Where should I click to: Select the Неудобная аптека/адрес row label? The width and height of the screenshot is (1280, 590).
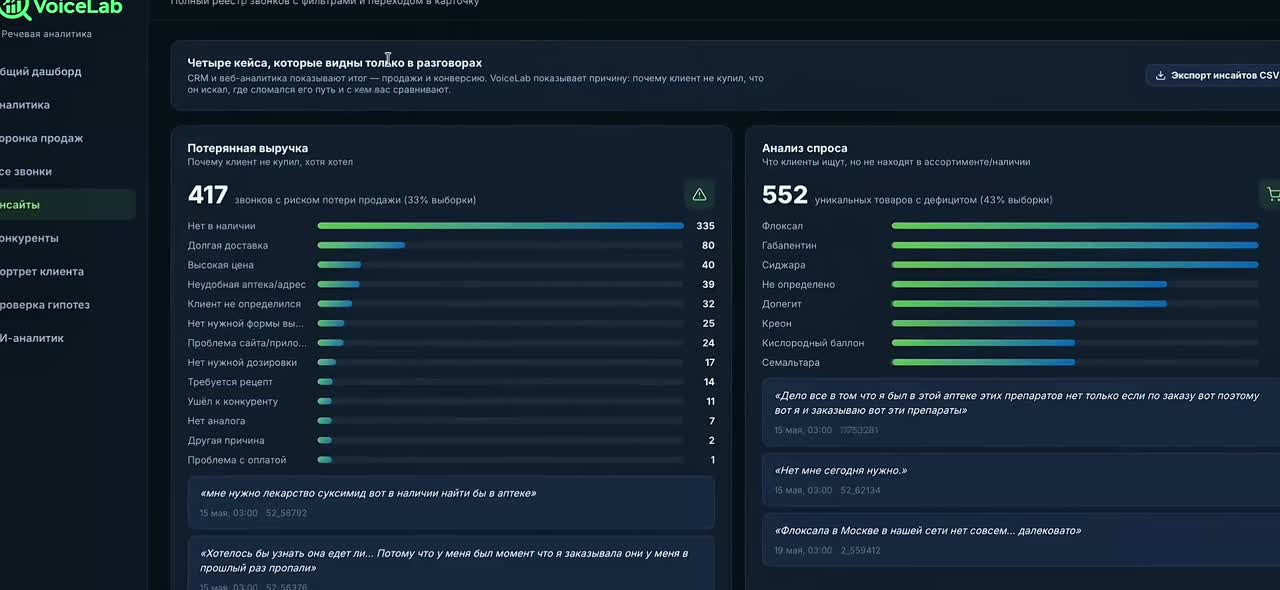click(247, 284)
